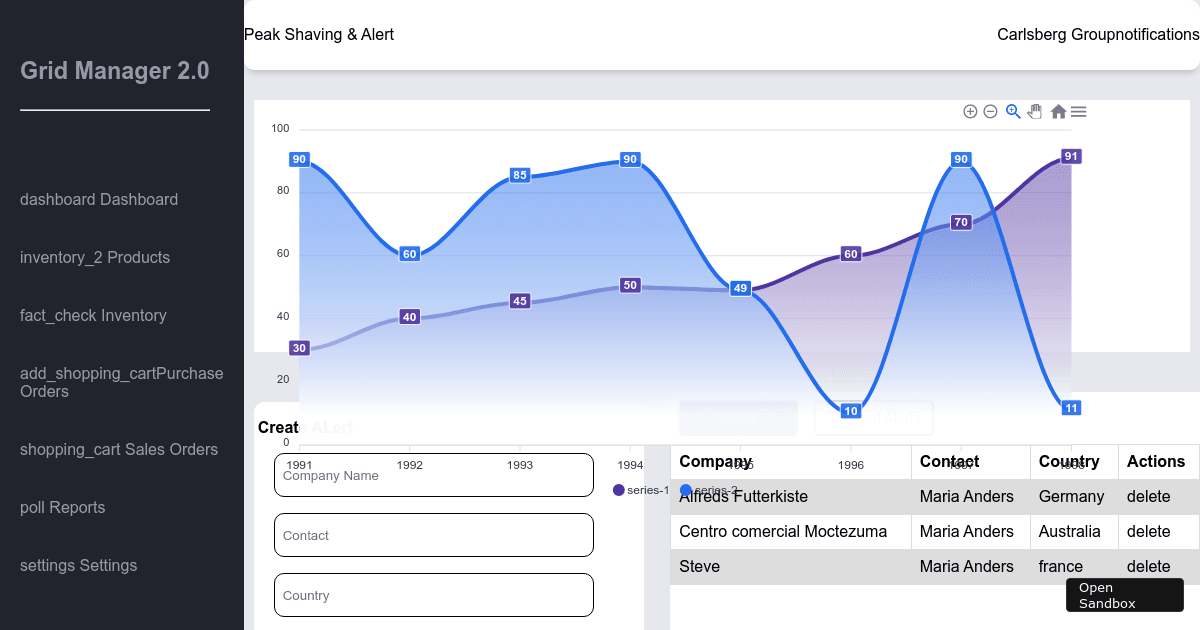Click the Country input field
The height and width of the screenshot is (630, 1200).
tap(433, 594)
